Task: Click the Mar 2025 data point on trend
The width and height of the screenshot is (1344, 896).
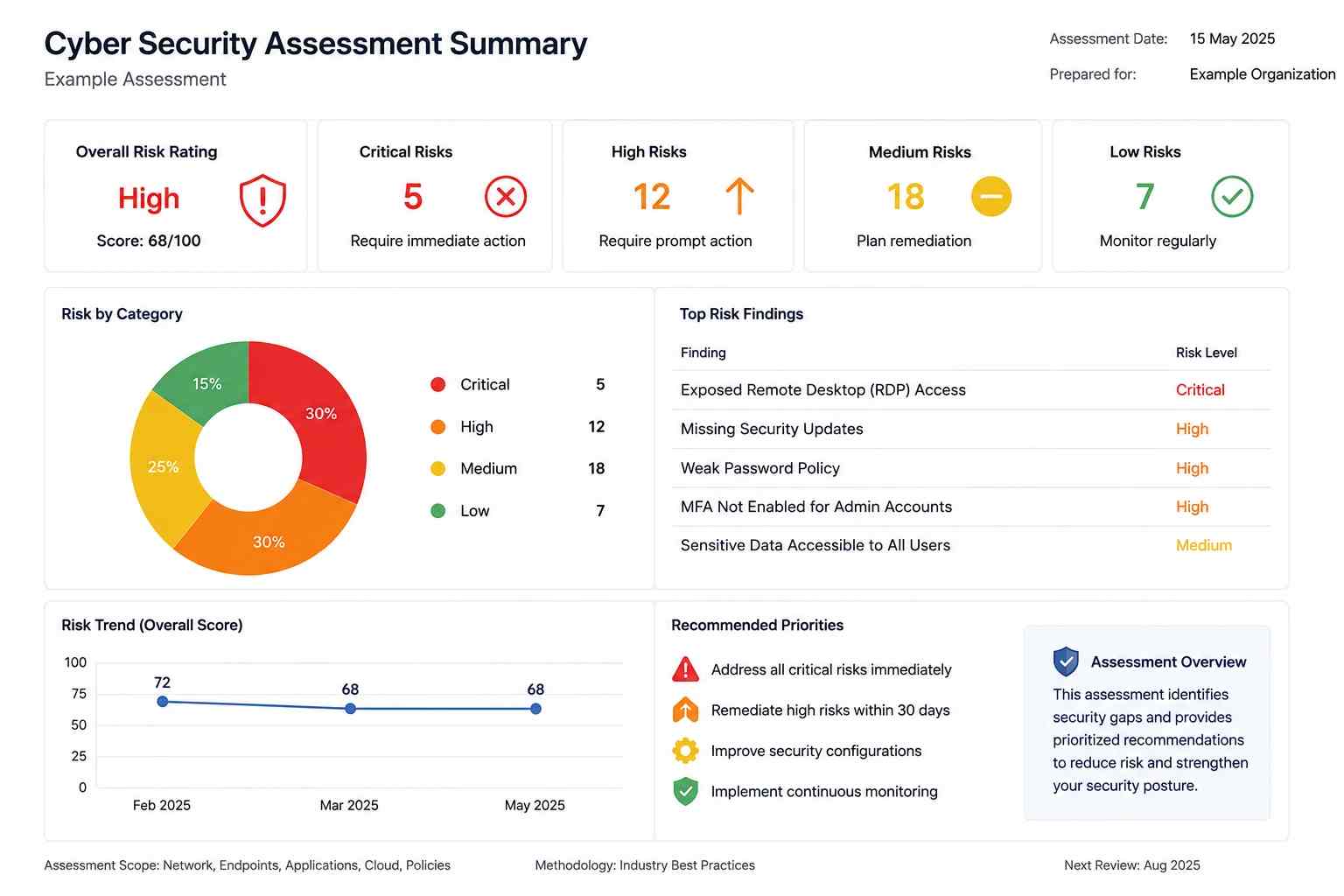Action: click(350, 709)
